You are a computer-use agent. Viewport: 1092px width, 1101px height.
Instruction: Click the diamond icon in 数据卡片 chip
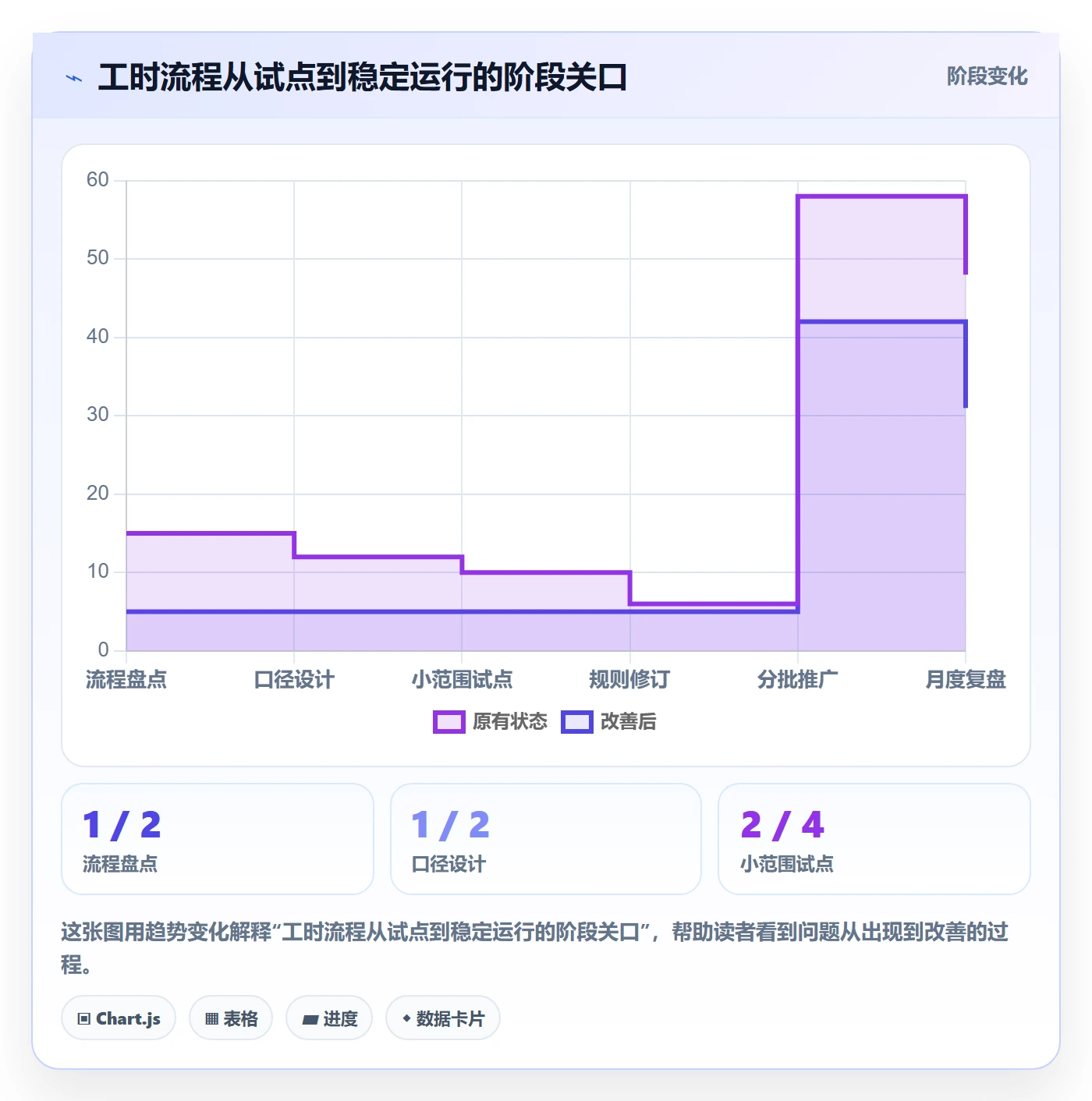406,1018
